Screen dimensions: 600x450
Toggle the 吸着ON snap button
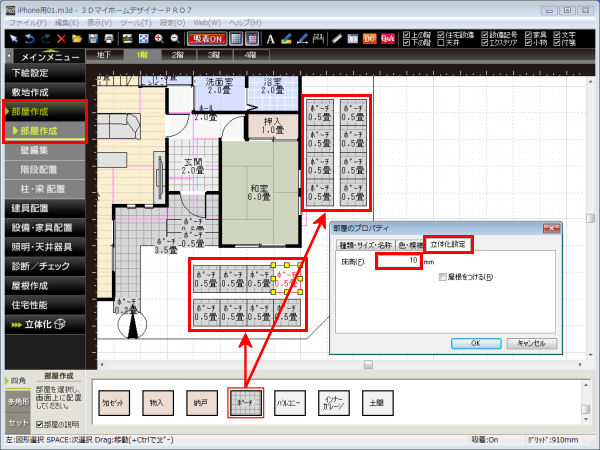point(206,38)
